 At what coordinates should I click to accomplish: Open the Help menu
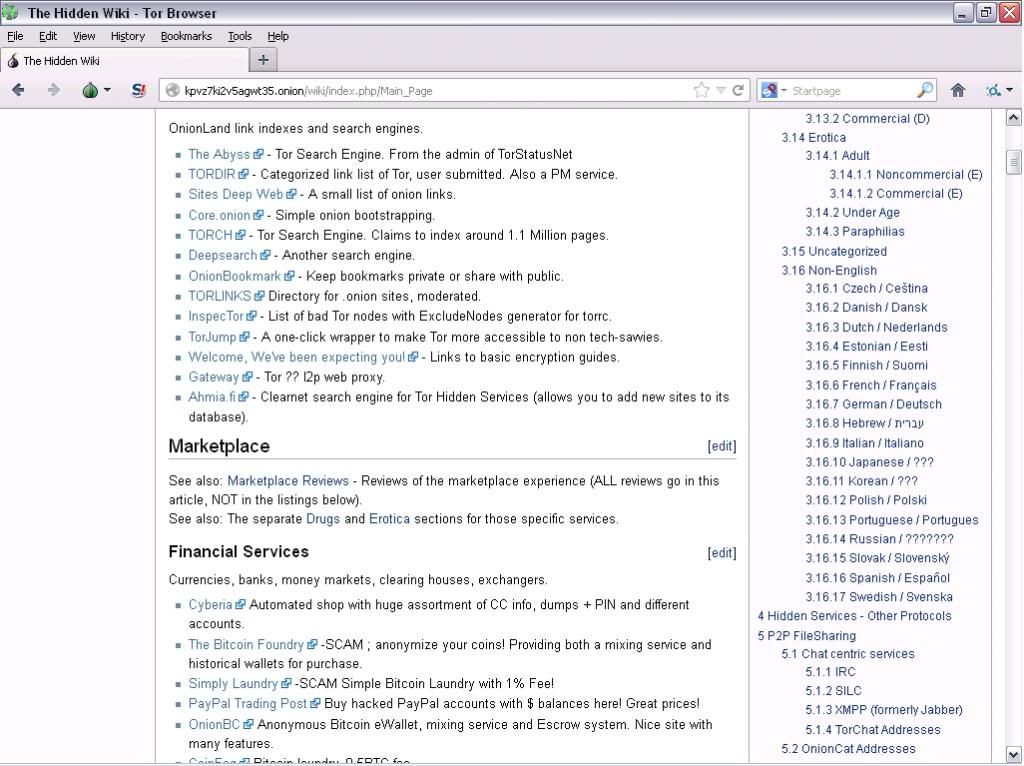click(x=278, y=36)
